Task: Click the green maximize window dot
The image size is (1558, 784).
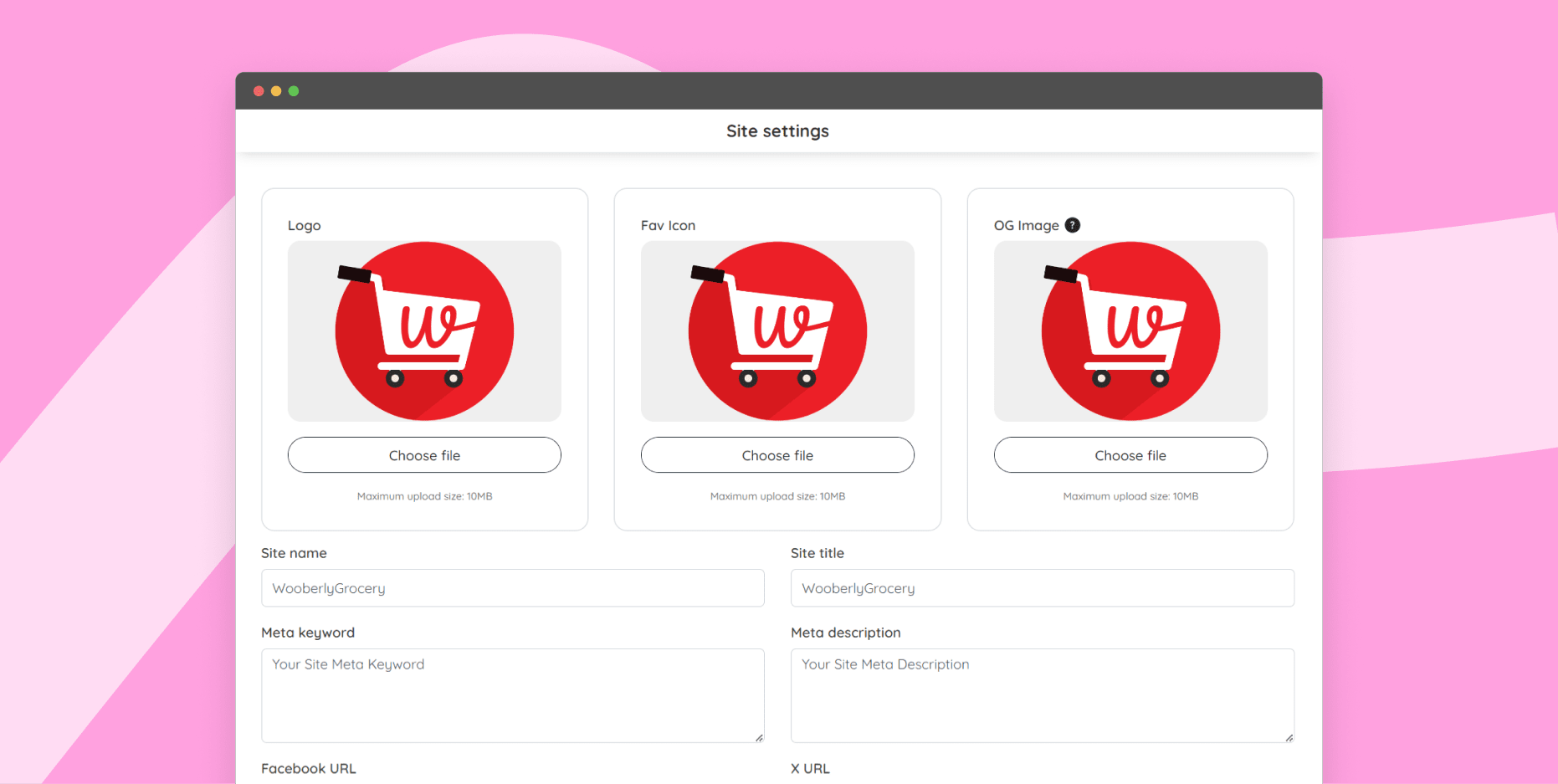Action: [x=294, y=91]
